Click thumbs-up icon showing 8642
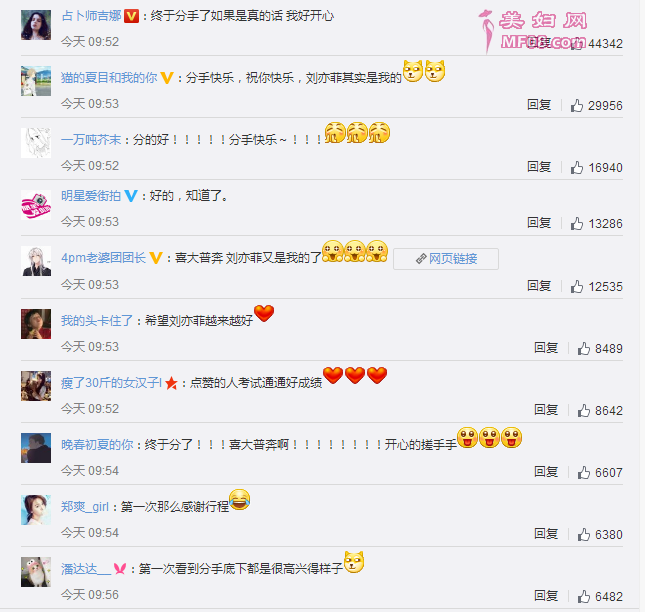The height and width of the screenshot is (612, 645). coord(583,410)
